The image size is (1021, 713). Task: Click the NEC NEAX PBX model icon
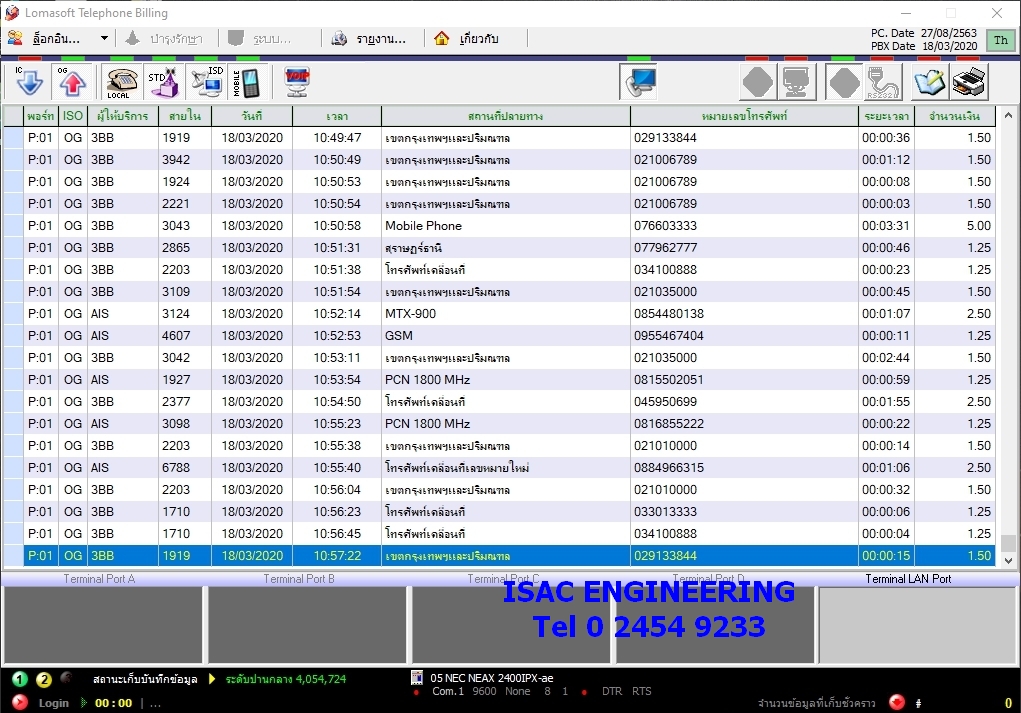[417, 678]
